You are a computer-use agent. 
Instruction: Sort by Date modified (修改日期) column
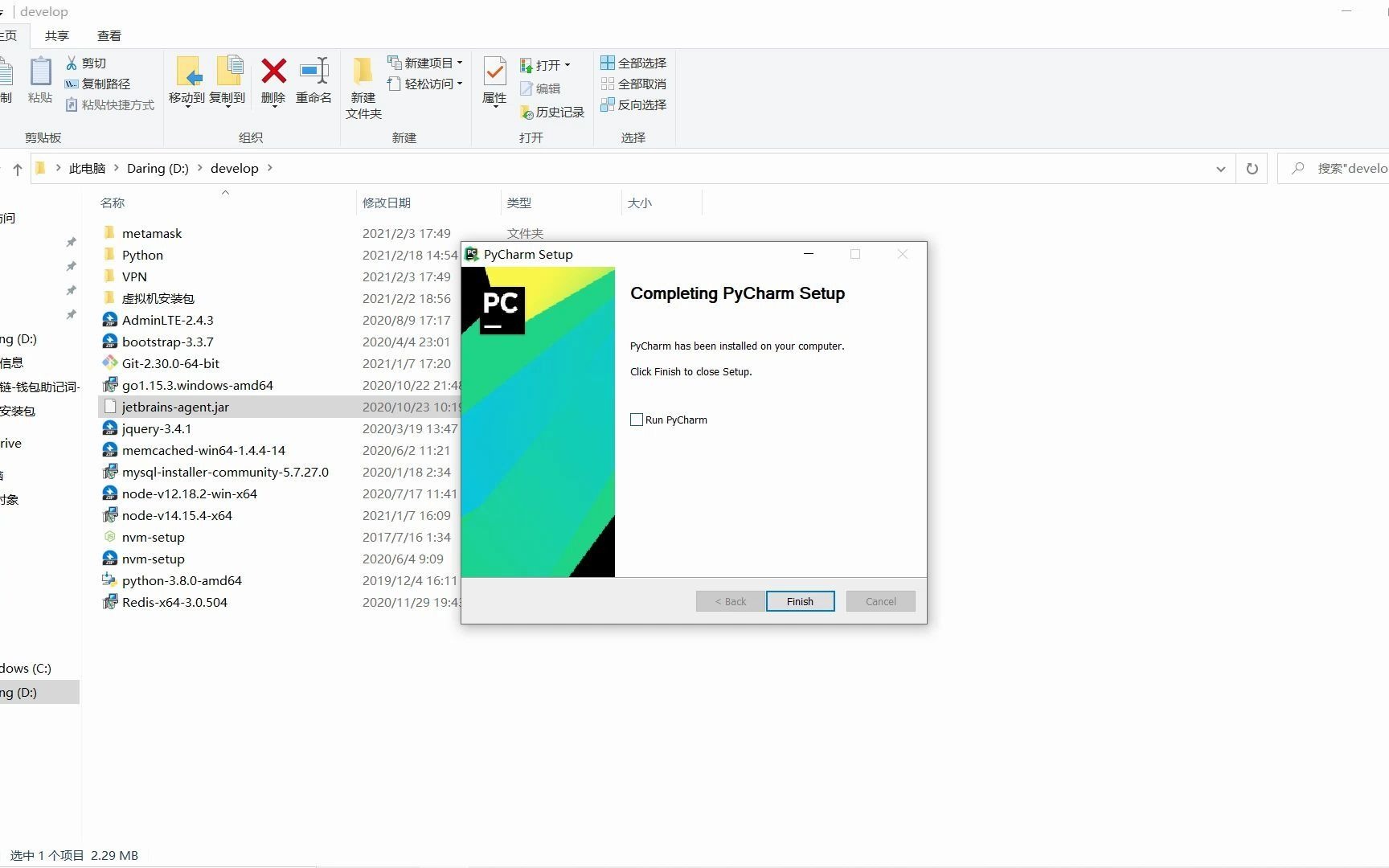tap(387, 203)
